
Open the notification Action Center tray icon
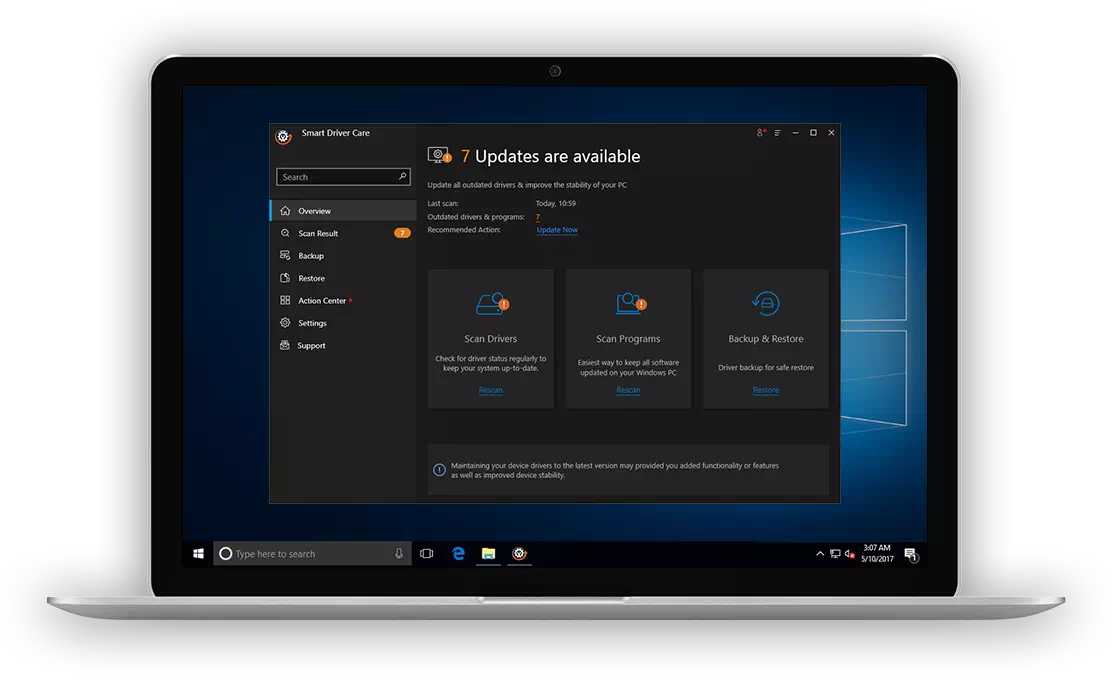[911, 554]
